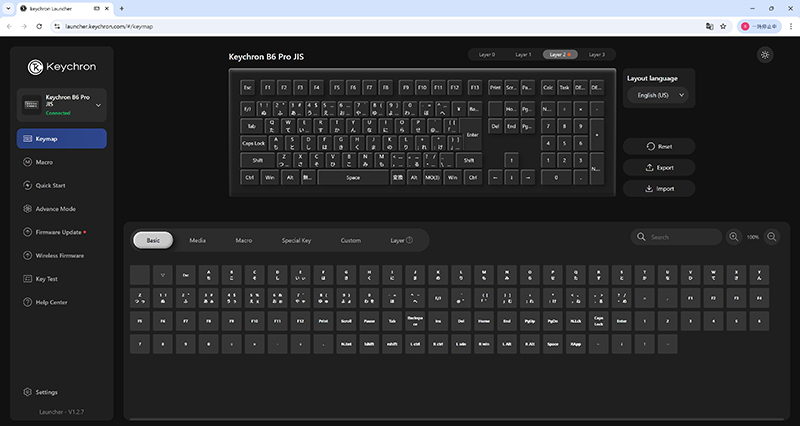
Task: Select the Space key on keyboard layout
Action: 353,178
